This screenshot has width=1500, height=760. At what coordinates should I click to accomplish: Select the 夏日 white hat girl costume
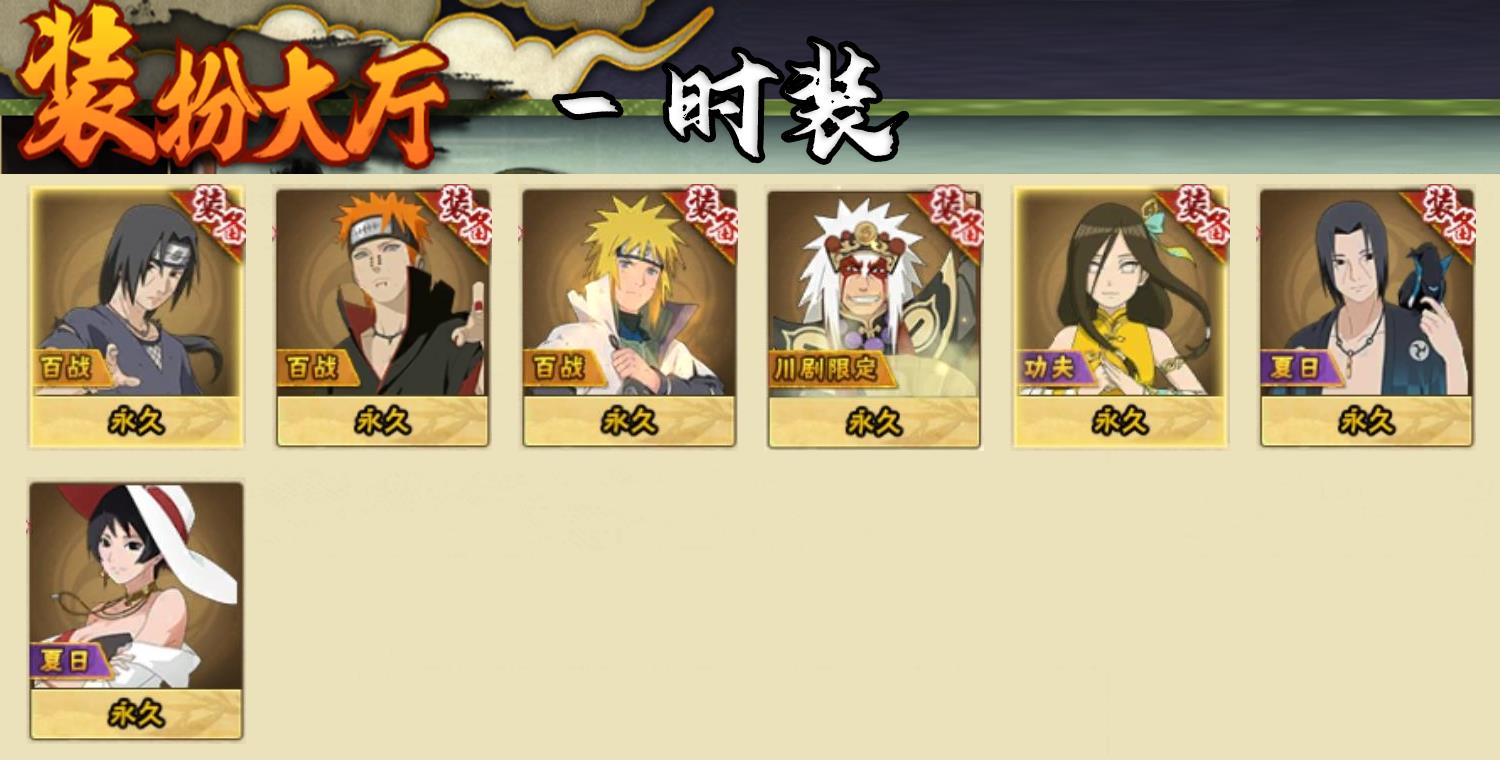tap(136, 611)
